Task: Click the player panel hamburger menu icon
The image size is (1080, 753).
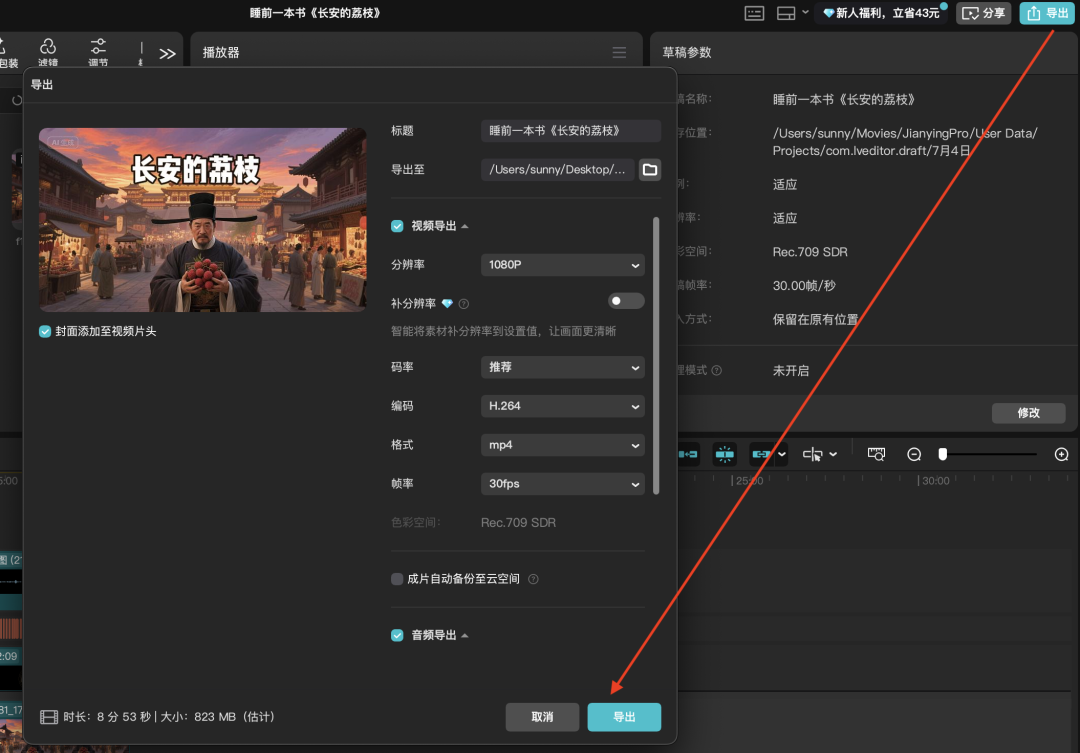Action: [x=619, y=53]
